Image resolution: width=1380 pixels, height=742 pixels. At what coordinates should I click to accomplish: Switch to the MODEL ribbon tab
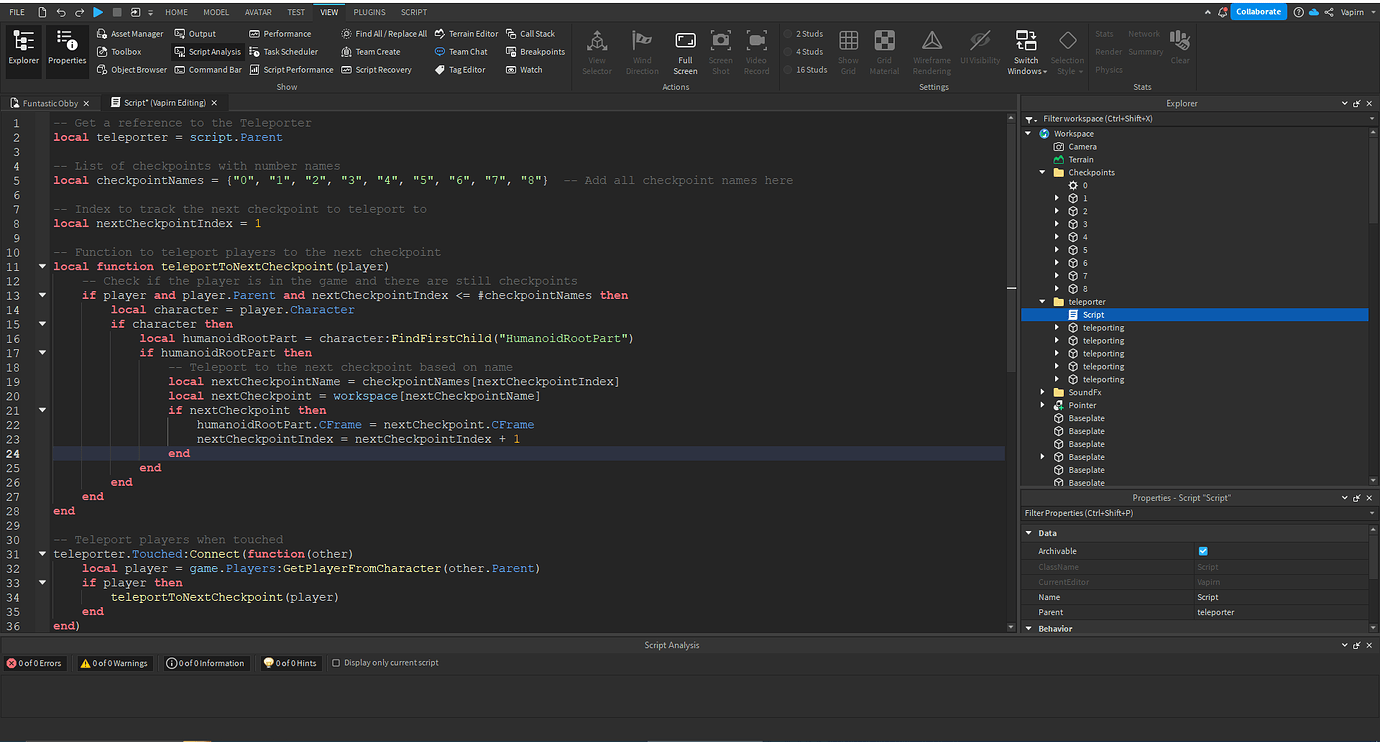tap(216, 11)
